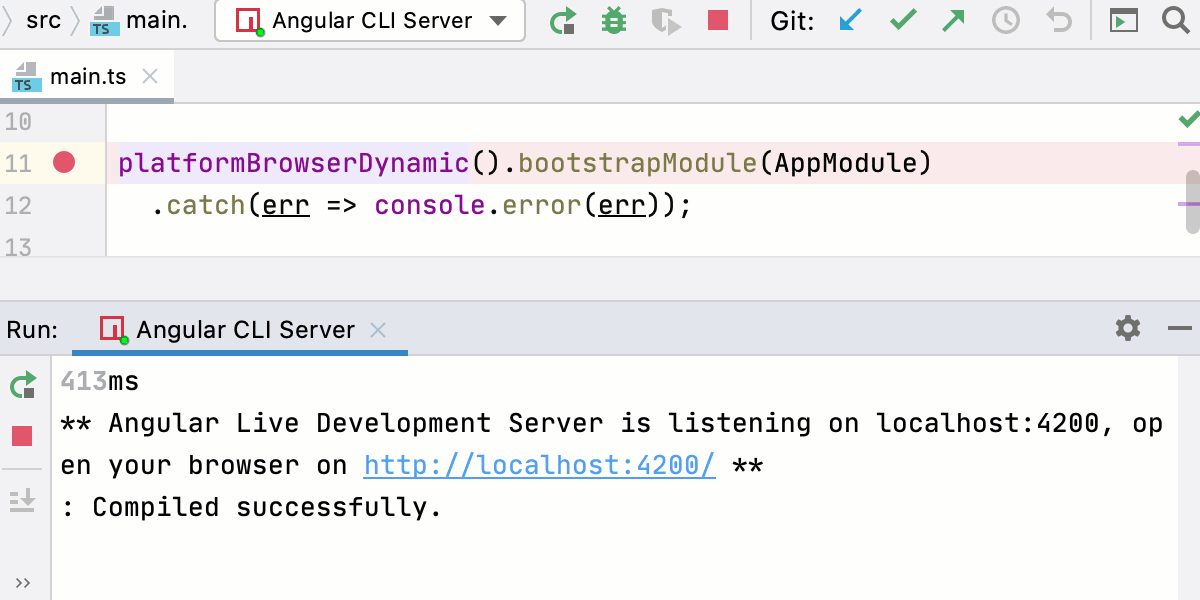
Task: Open Run panel settings gear
Action: [x=1127, y=328]
